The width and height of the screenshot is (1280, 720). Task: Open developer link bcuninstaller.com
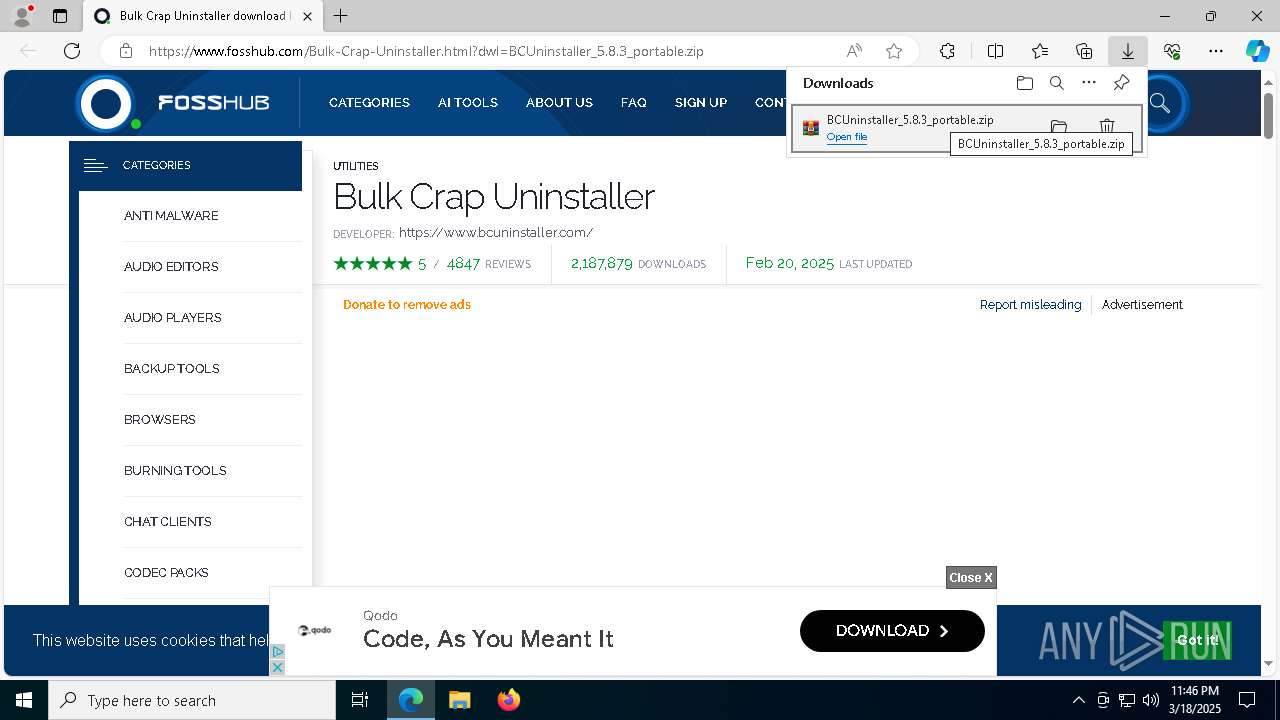(496, 233)
